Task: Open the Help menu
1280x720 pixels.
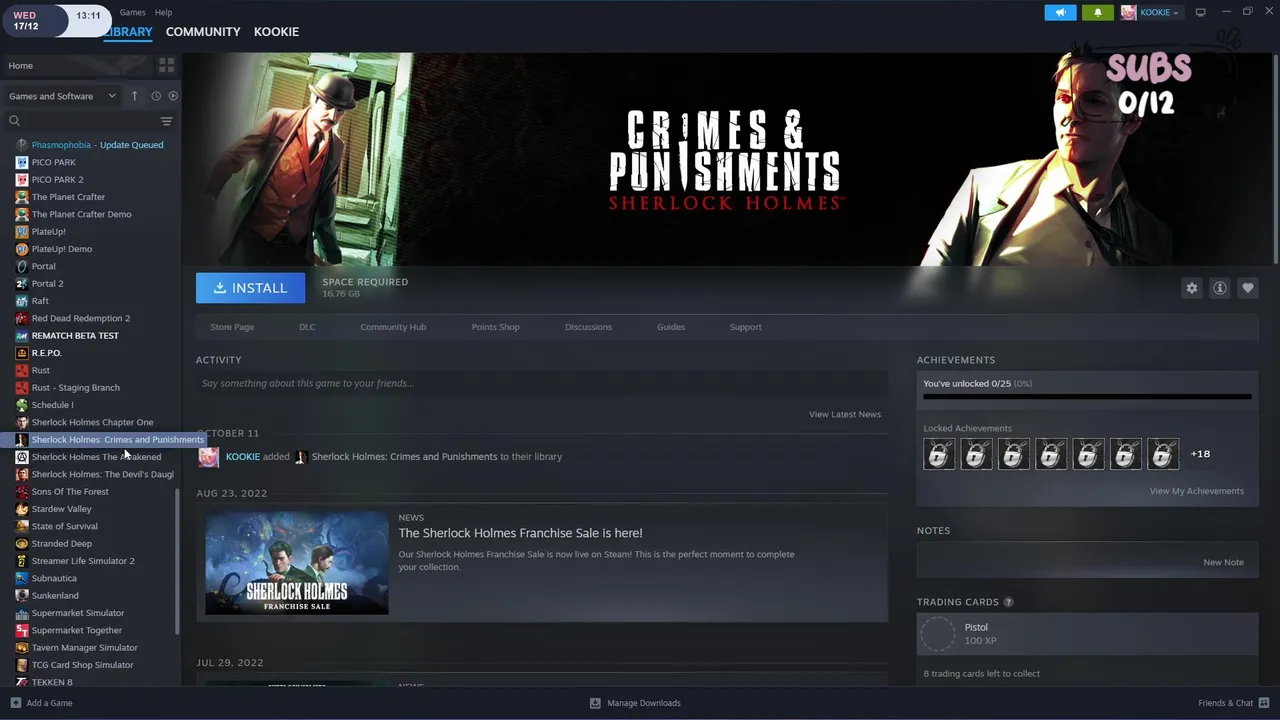Action: click(x=164, y=13)
